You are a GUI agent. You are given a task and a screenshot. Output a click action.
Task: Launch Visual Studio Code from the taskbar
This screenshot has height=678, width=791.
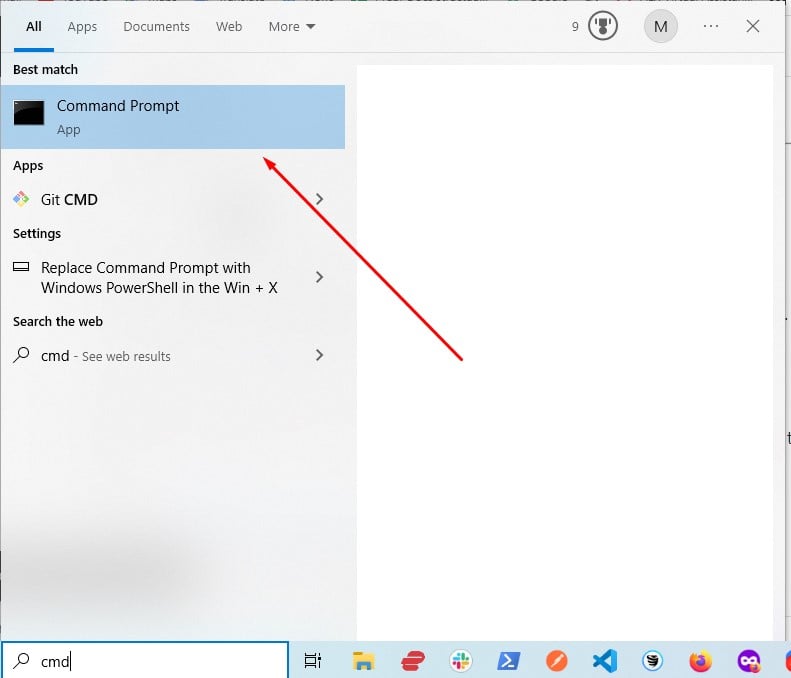click(605, 660)
